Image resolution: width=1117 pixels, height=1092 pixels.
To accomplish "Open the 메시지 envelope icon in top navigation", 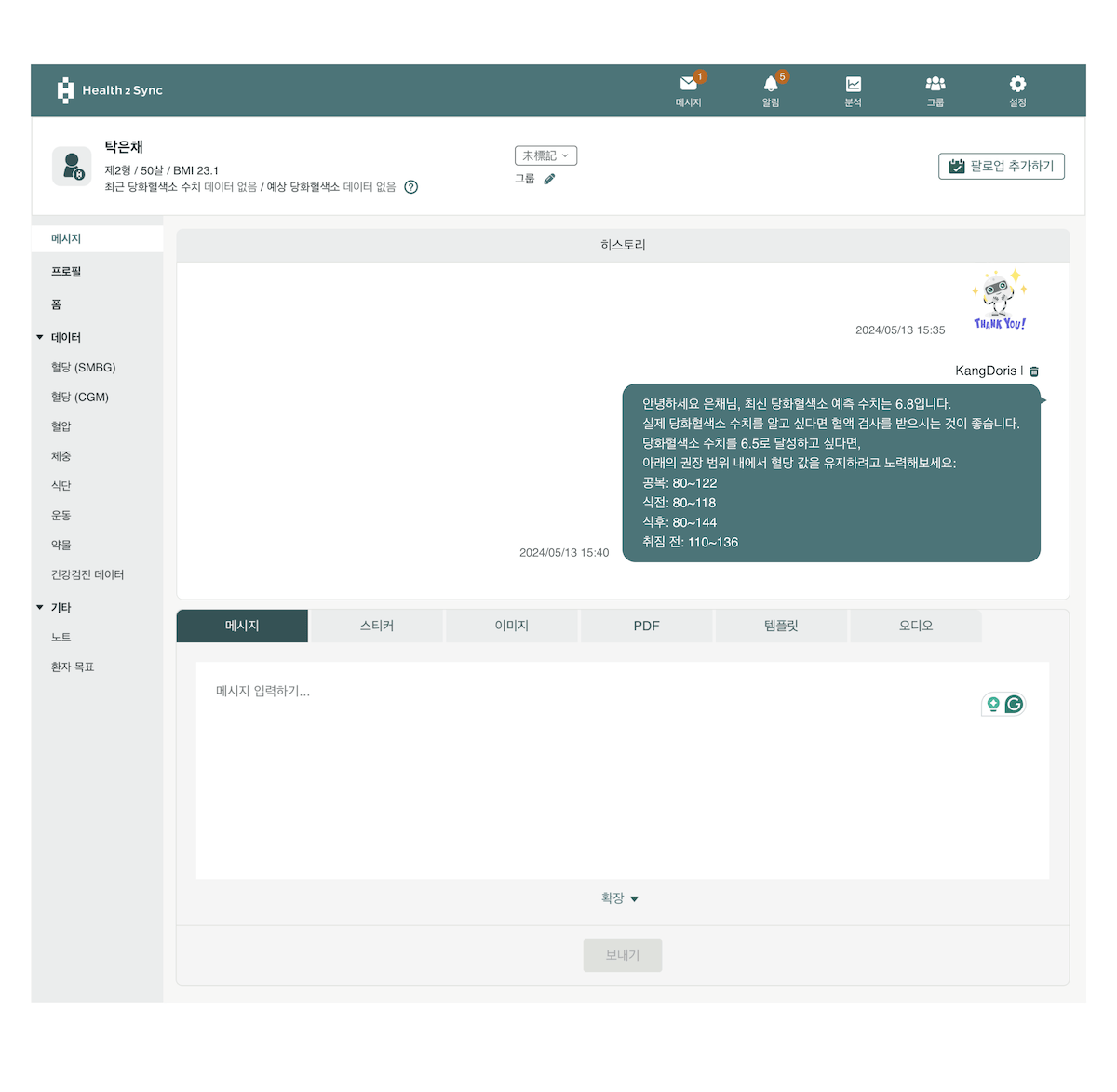I will pyautogui.click(x=689, y=84).
